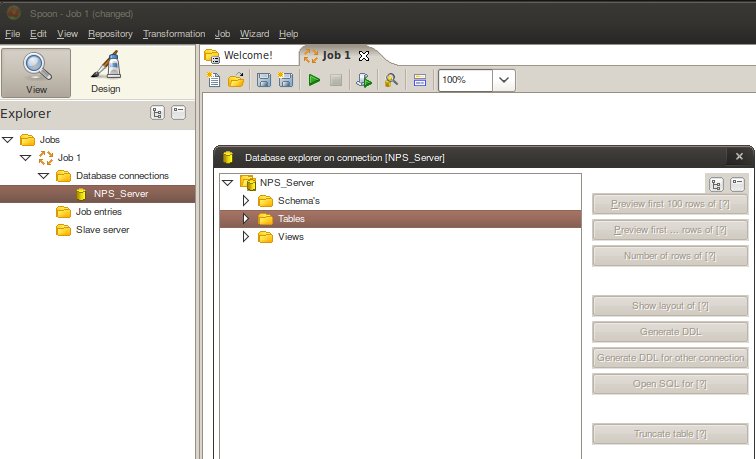Click Generate DDL for other connection
Image resolution: width=756 pixels, height=459 pixels.
(x=670, y=358)
